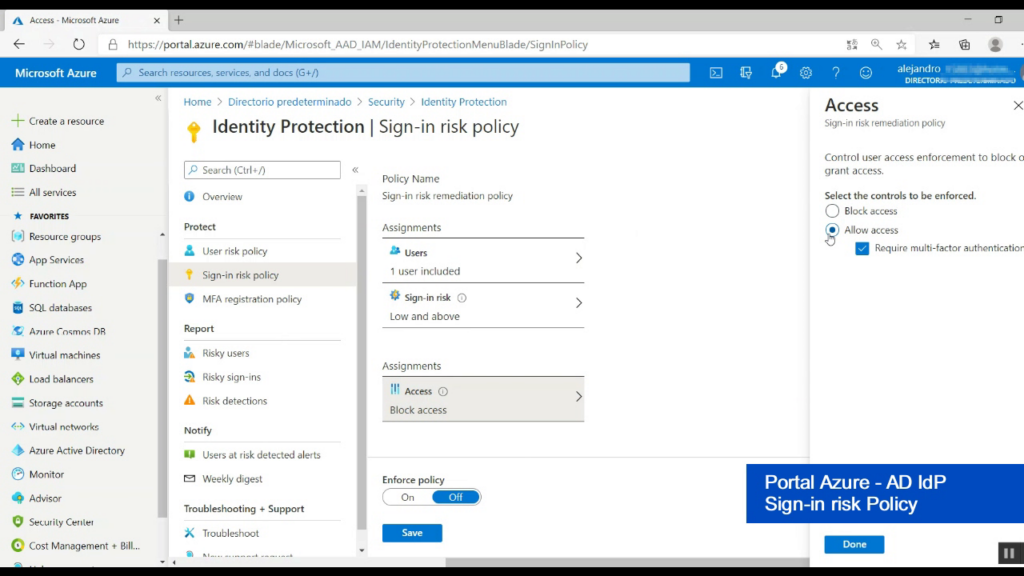The height and width of the screenshot is (576, 1024).
Task: Expand the Users assignment row
Action: click(483, 261)
